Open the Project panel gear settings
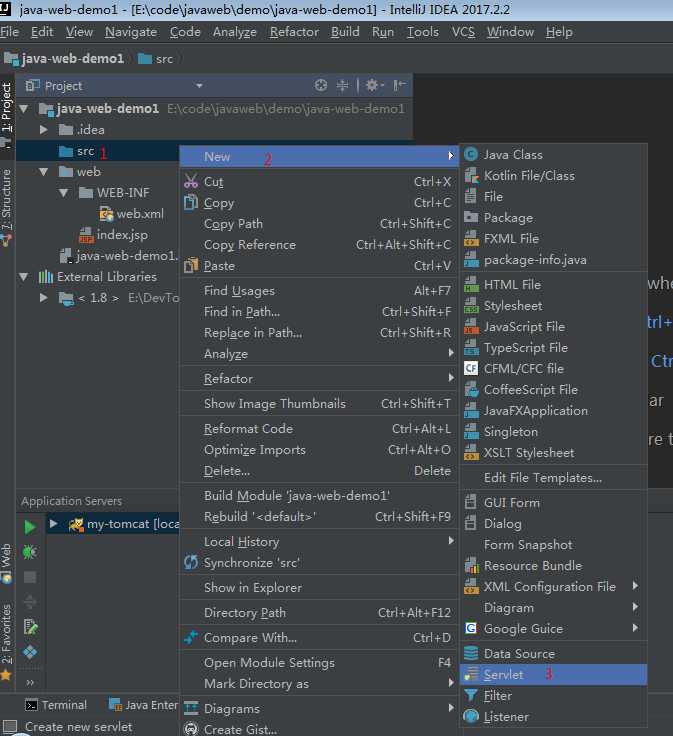Viewport: 673px width, 736px height. tap(374, 85)
